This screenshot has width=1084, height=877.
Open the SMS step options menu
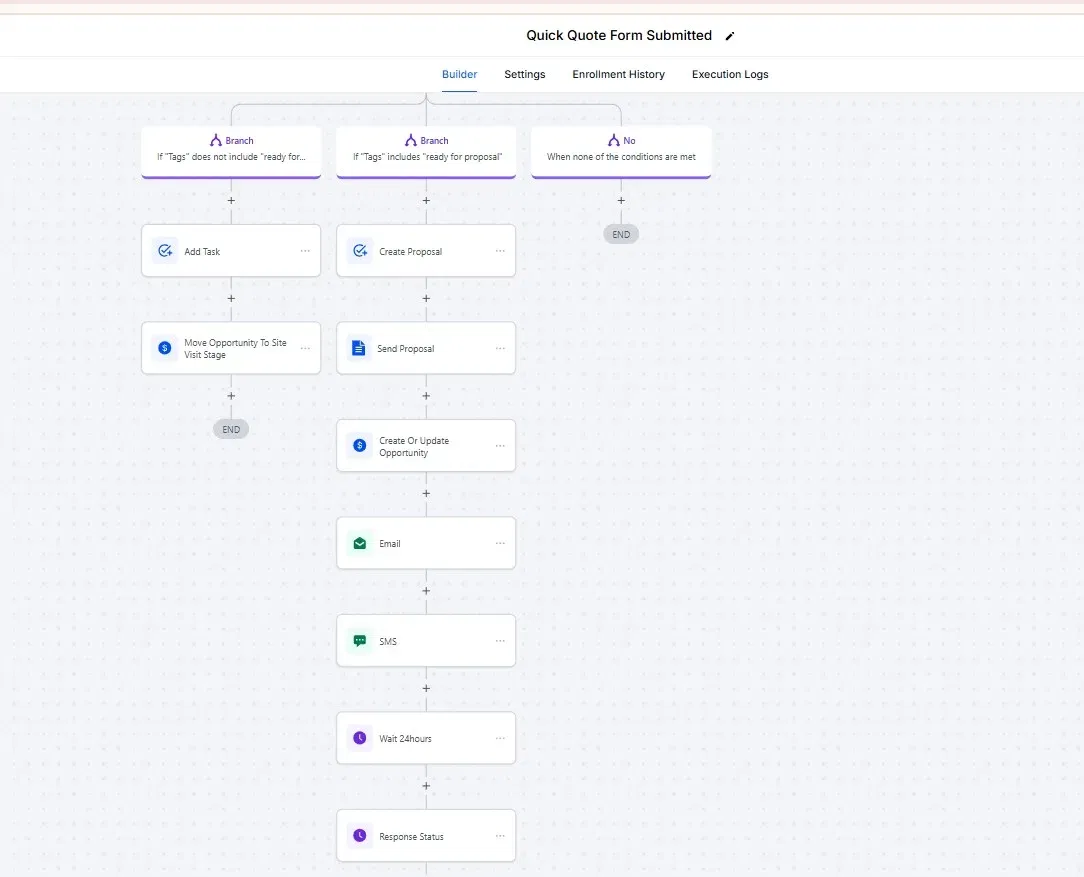pyautogui.click(x=500, y=641)
